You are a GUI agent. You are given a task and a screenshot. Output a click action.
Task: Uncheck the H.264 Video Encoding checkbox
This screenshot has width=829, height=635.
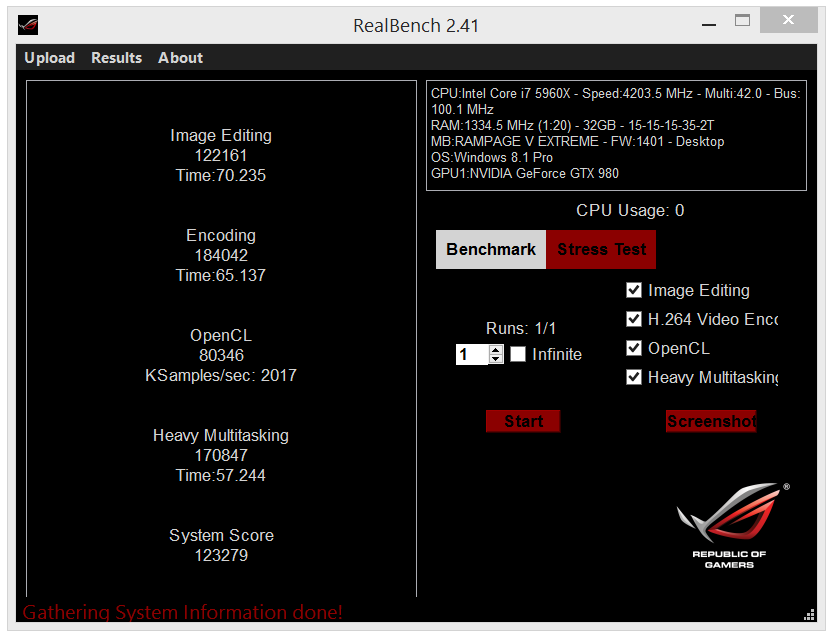click(633, 319)
